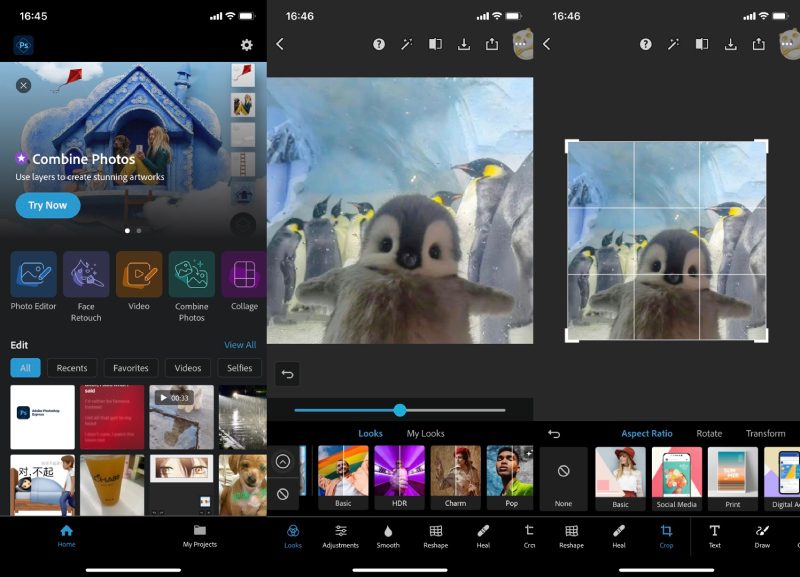
Task: Open the puppy photo thumbnail
Action: click(x=243, y=485)
